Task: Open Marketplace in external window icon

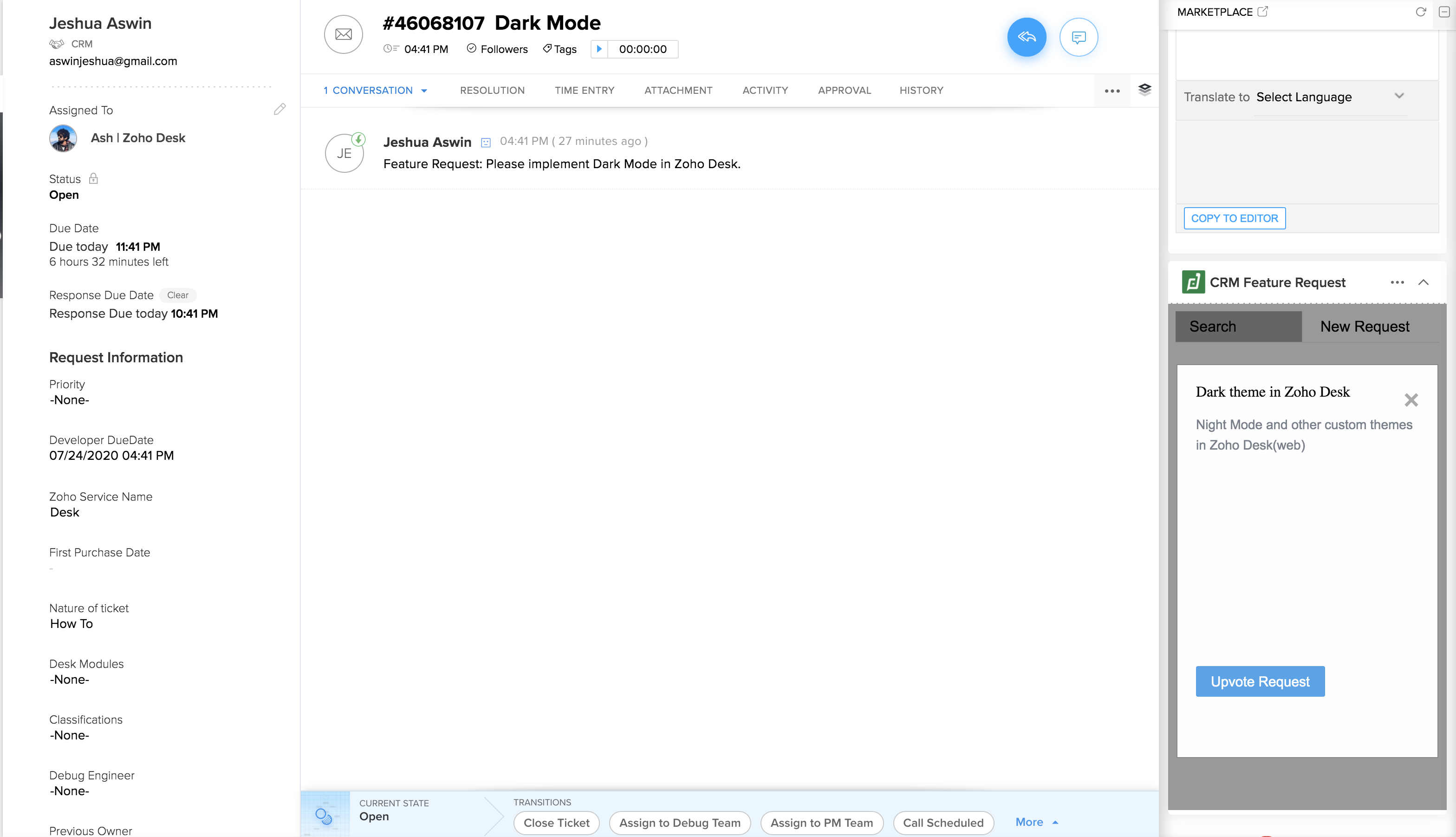Action: click(x=1262, y=12)
